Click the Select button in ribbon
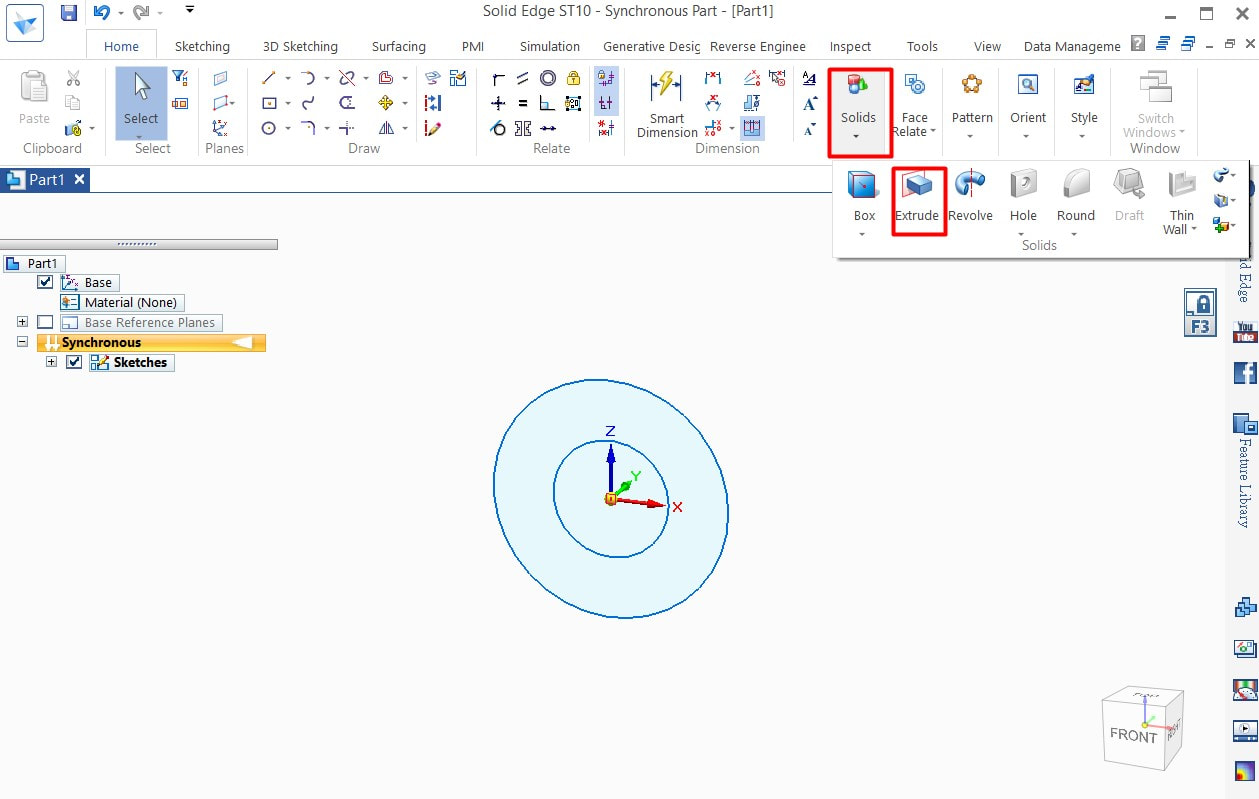 141,102
